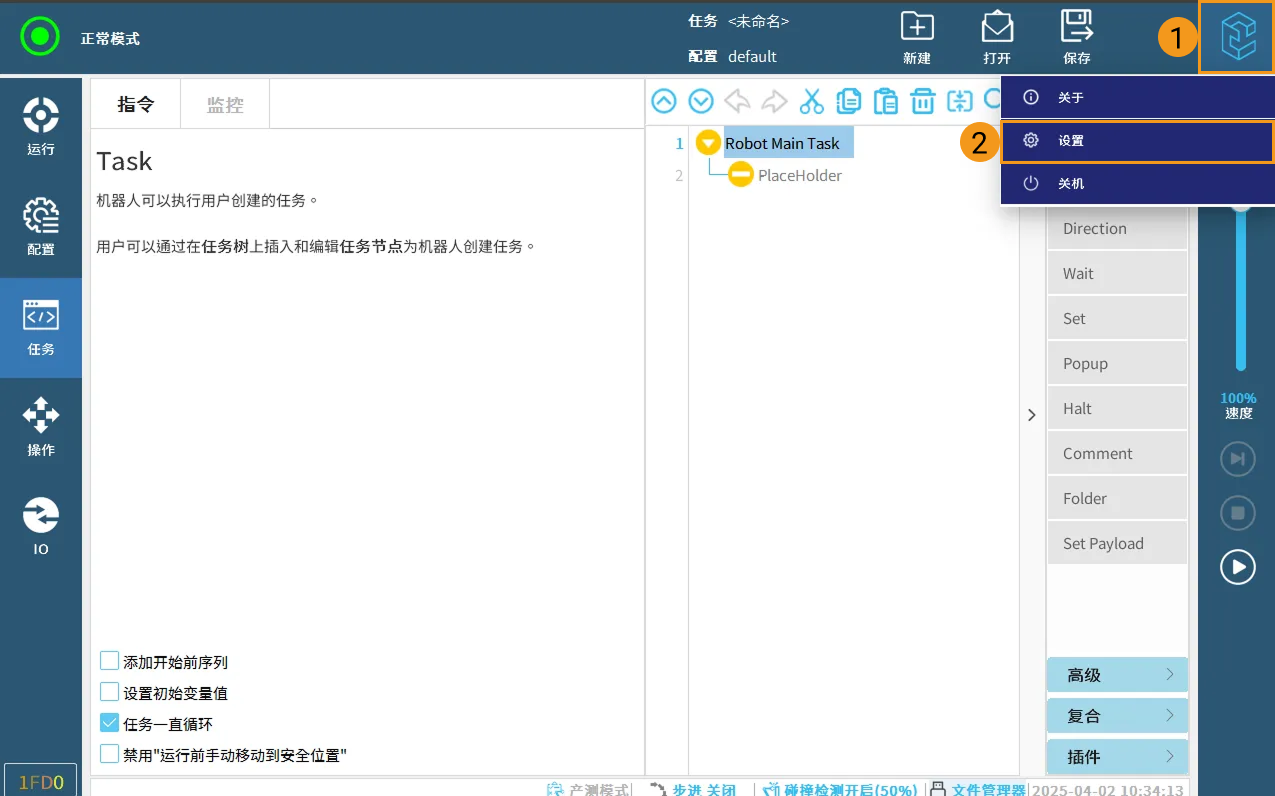Click the Paste icon in the toolbar

tap(886, 100)
